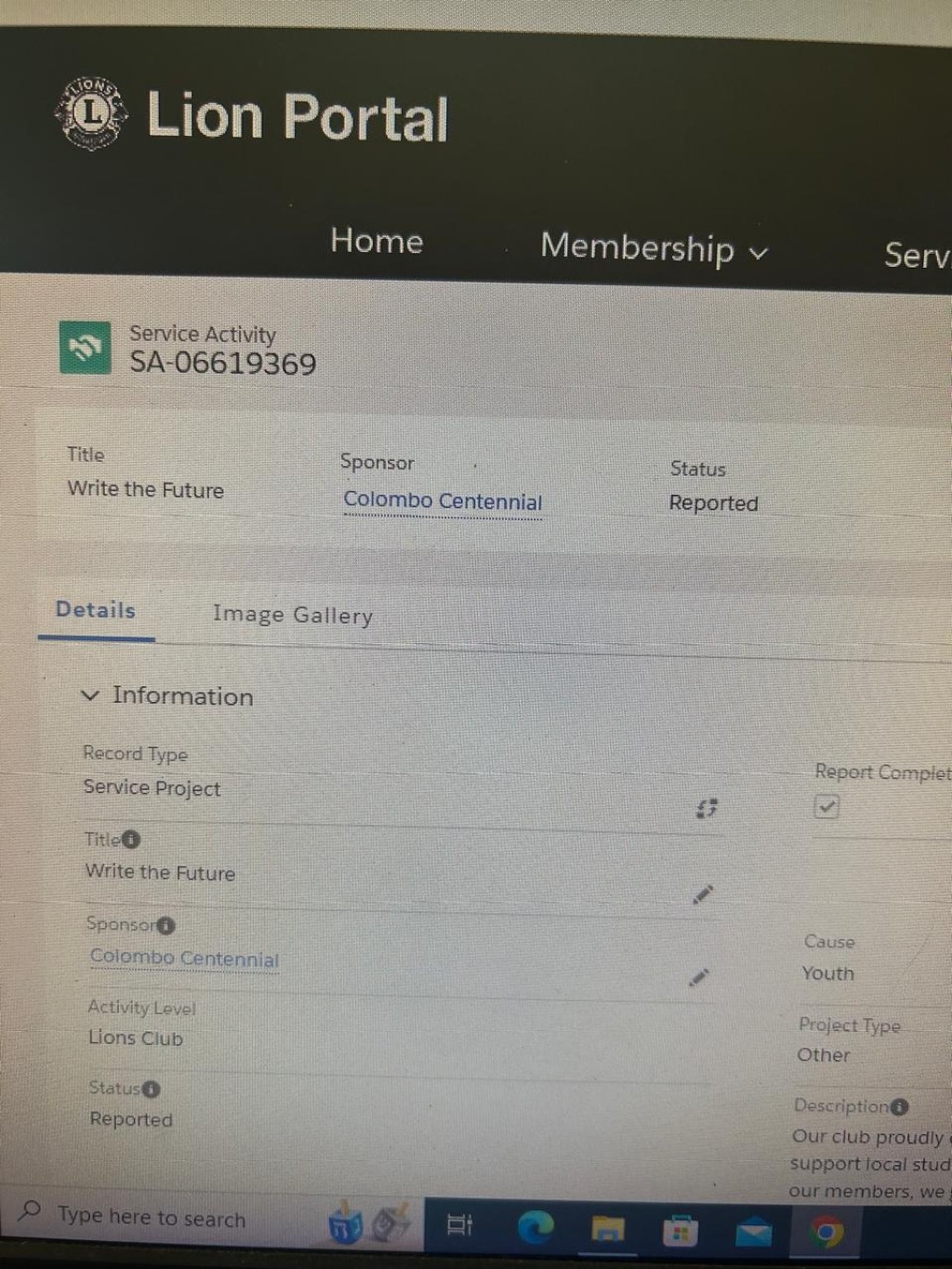Open Colombo Centennial link in the record header
This screenshot has height=1269, width=952.
[x=443, y=501]
